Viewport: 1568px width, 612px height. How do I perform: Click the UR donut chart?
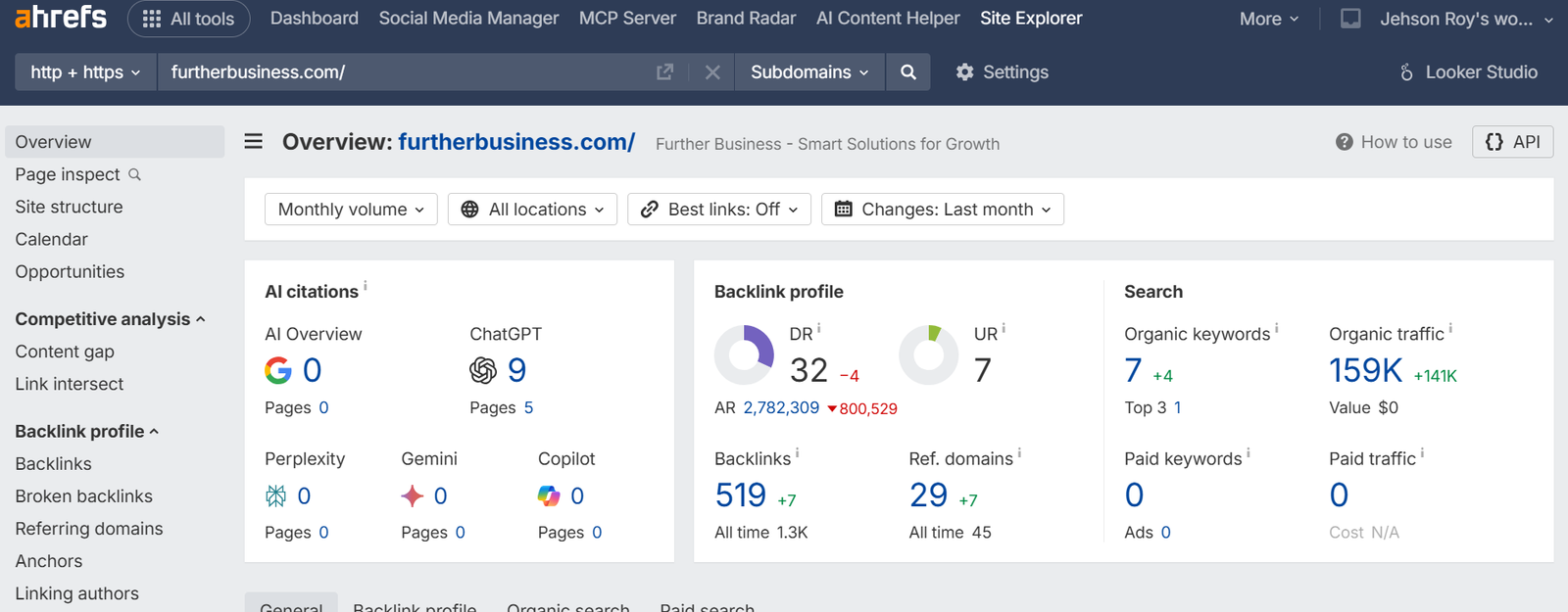coord(929,354)
